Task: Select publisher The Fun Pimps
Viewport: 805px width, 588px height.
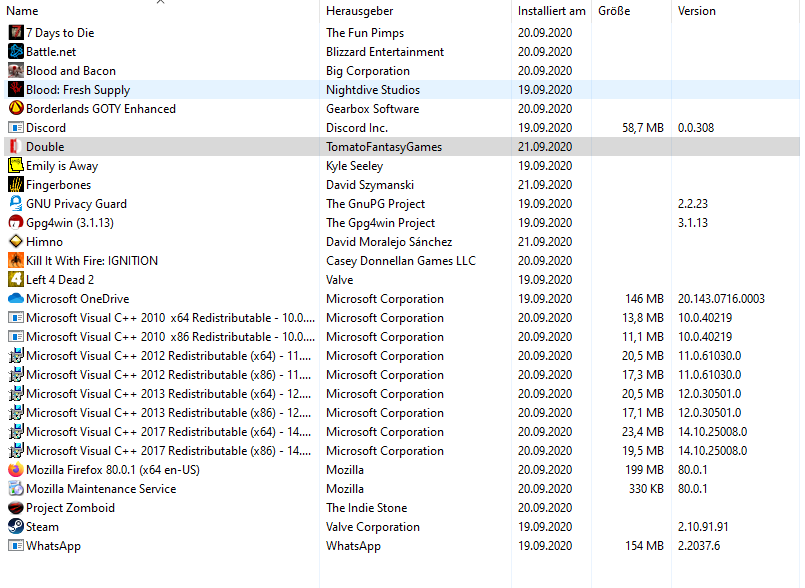Action: (x=365, y=33)
